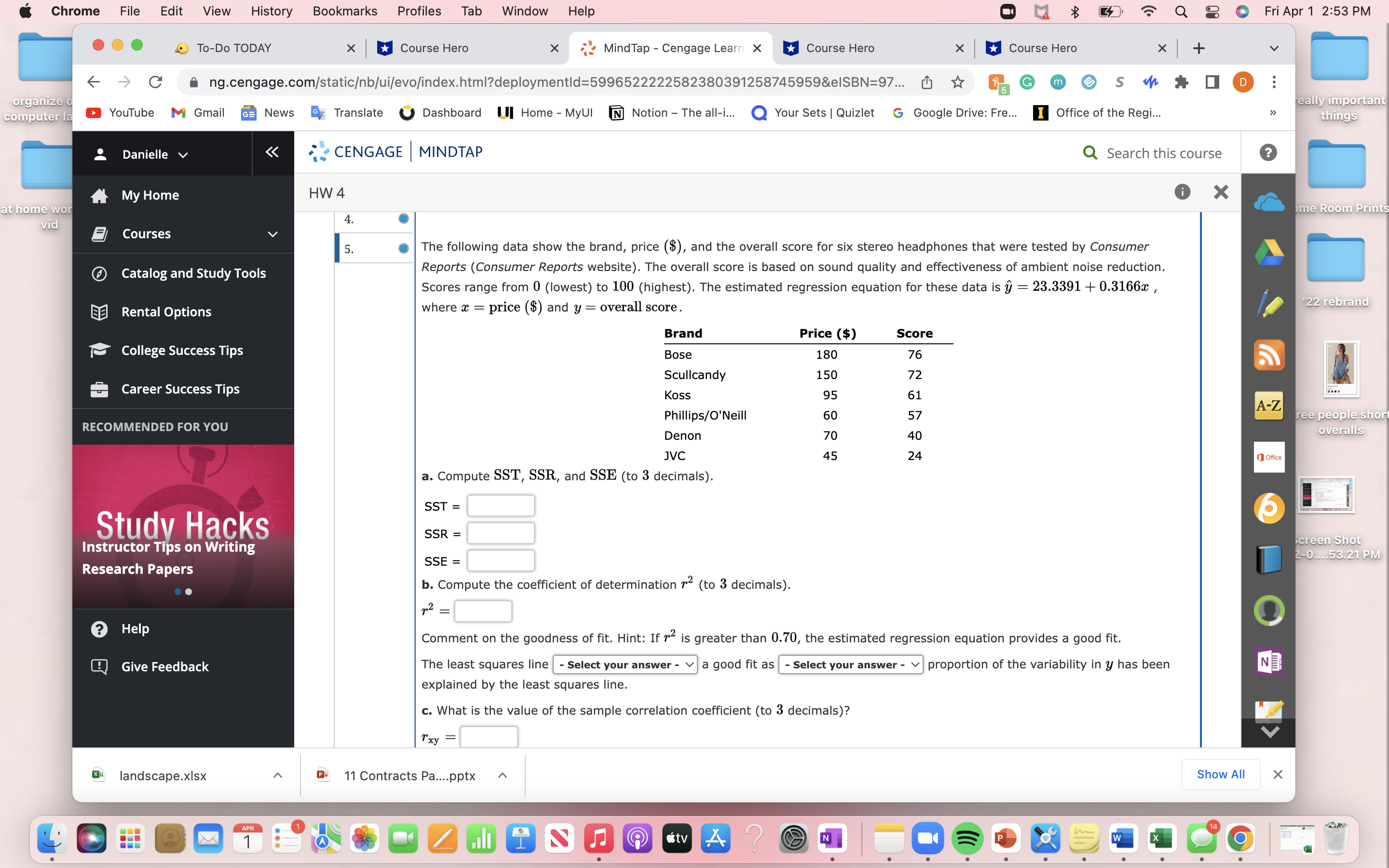This screenshot has width=1389, height=868.
Task: Collapse the left navigation sidebar
Action: tap(272, 153)
